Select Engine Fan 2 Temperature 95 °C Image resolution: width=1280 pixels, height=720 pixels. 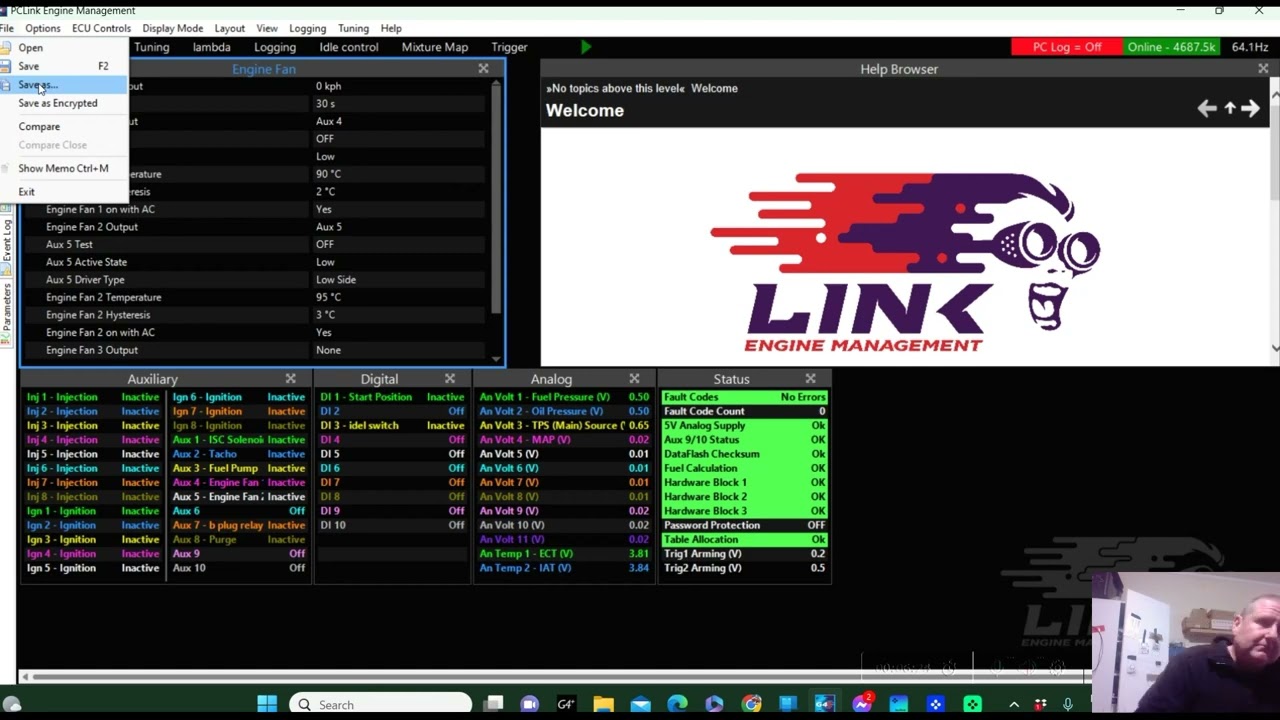[328, 297]
